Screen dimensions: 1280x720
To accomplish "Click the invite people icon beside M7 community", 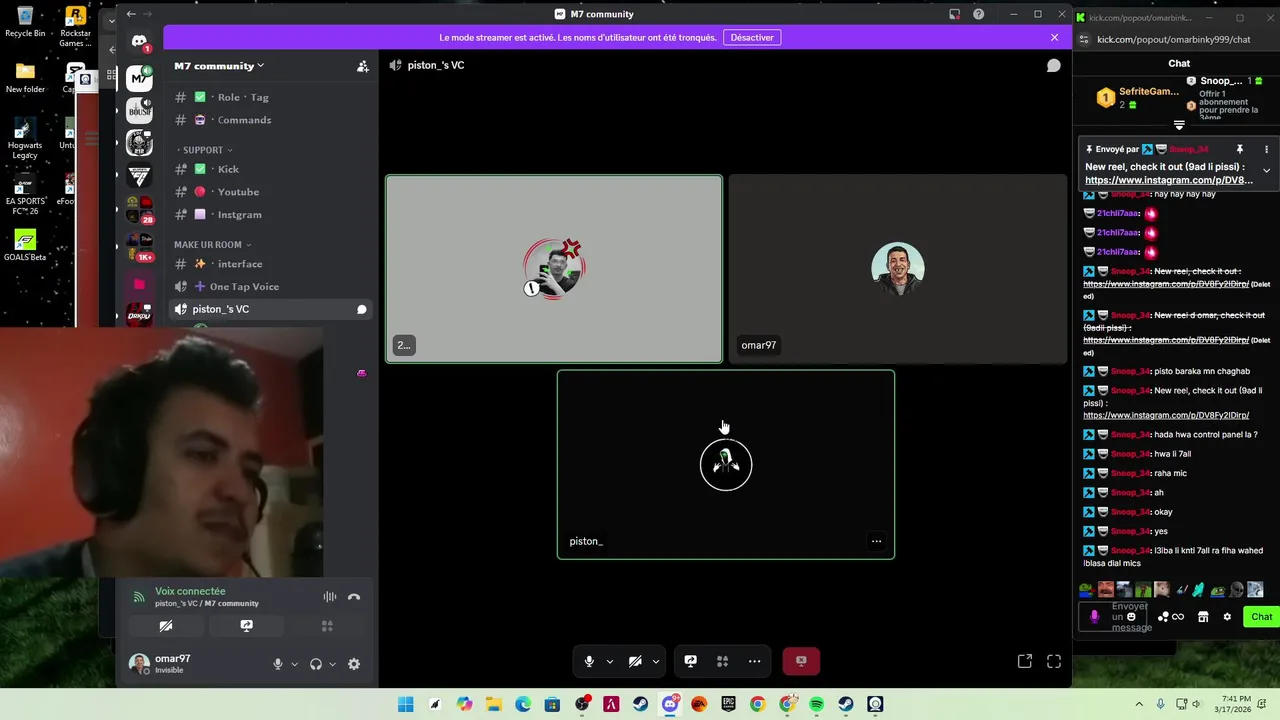I will [363, 66].
